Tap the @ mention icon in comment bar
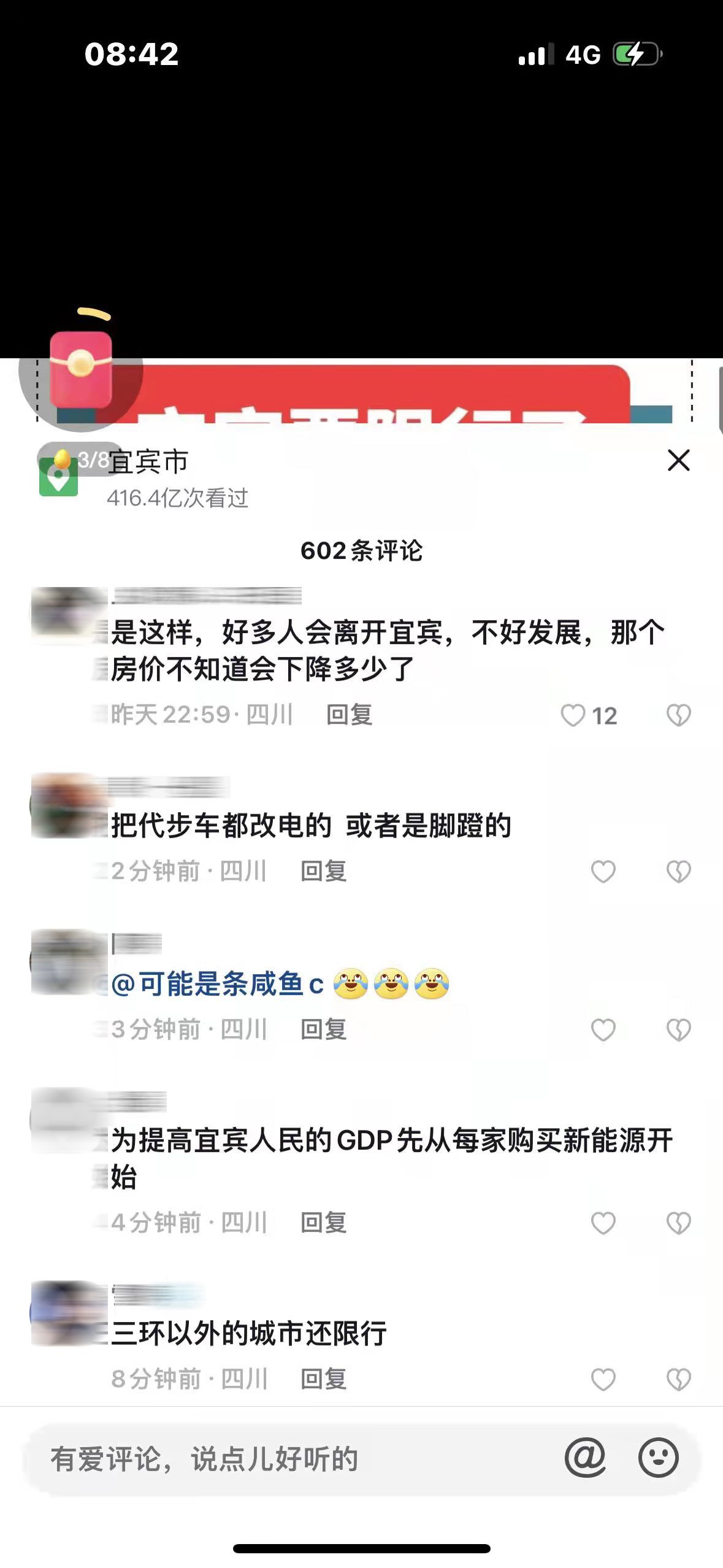The height and width of the screenshot is (1568, 723). click(585, 1458)
